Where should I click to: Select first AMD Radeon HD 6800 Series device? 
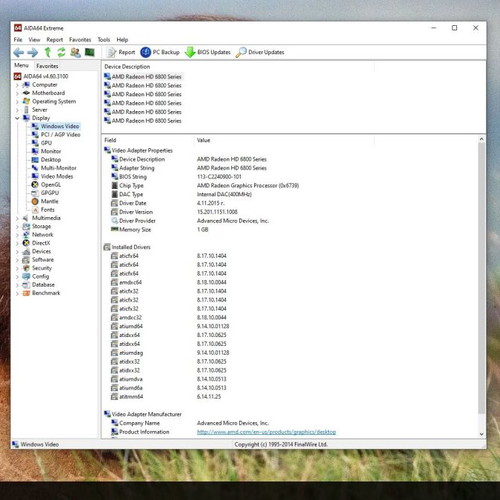coord(143,77)
